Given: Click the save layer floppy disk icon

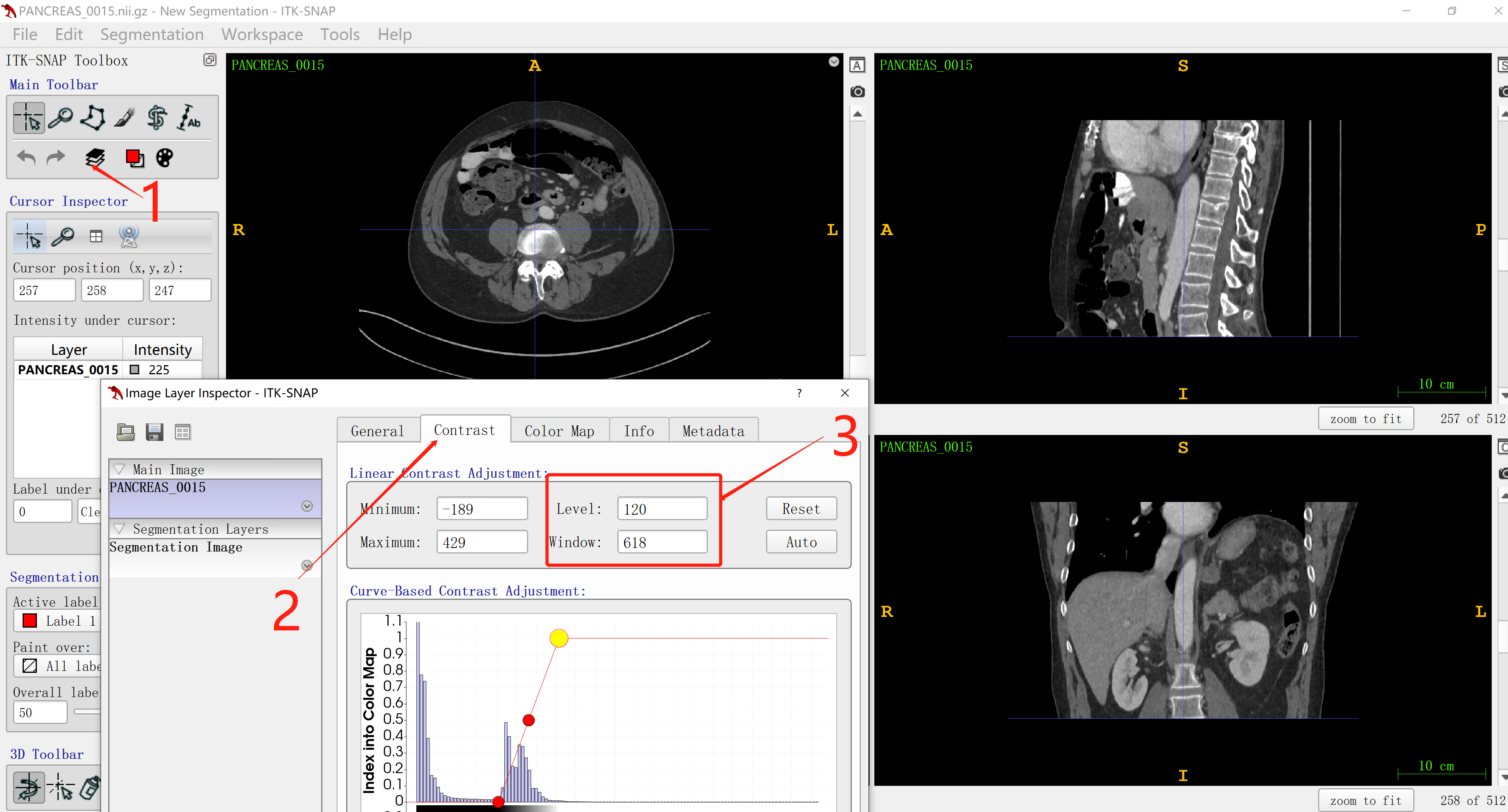Looking at the screenshot, I should [x=154, y=432].
